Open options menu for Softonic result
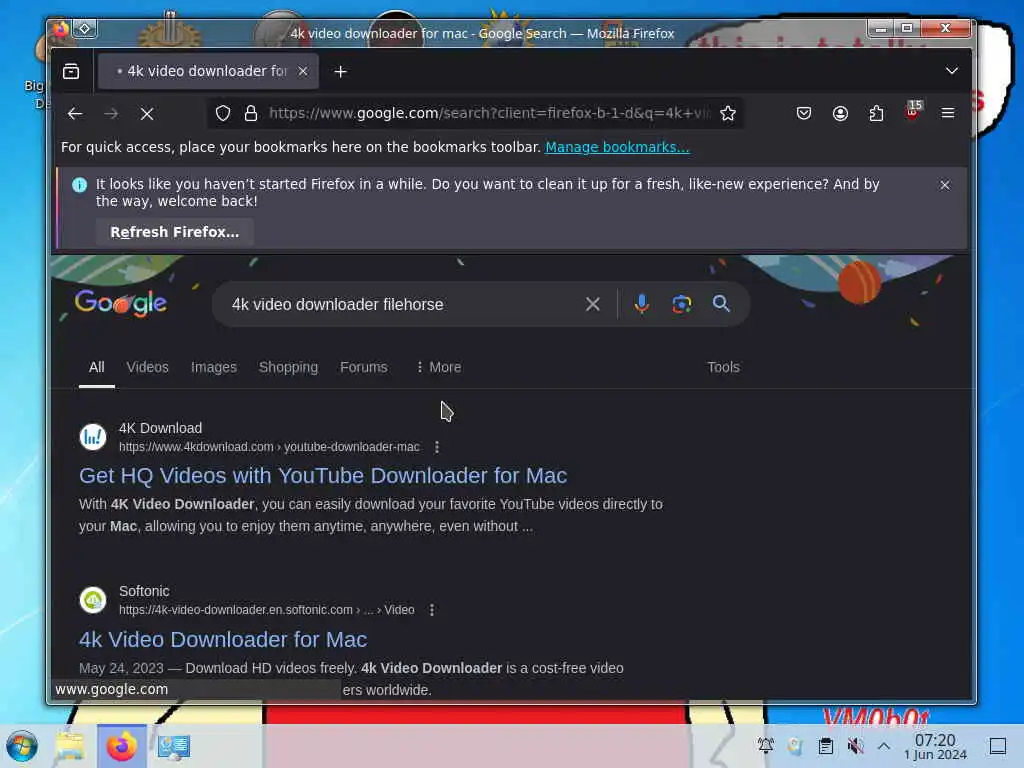Screen dimensions: 1024x768 [432, 610]
